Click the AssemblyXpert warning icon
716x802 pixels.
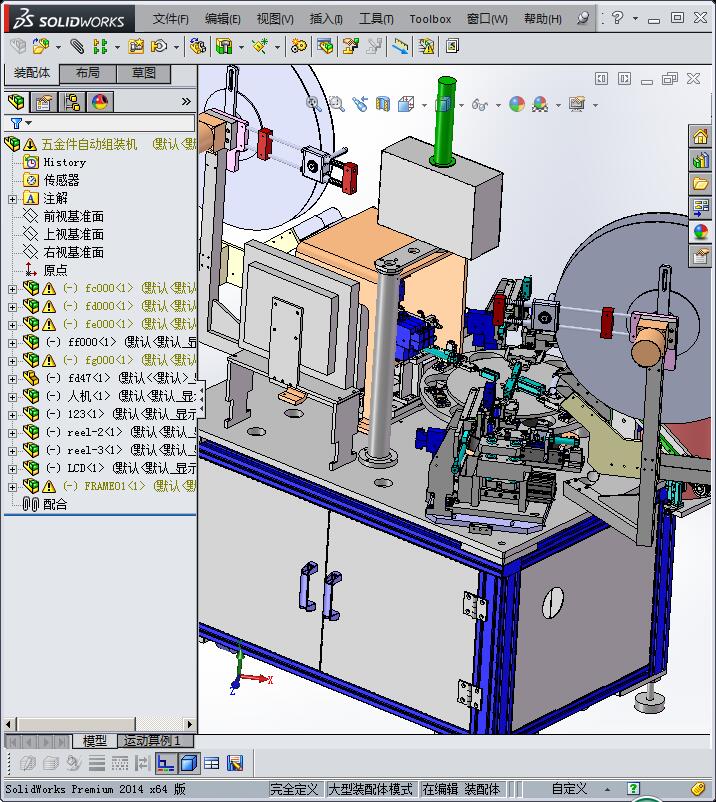(x=426, y=47)
